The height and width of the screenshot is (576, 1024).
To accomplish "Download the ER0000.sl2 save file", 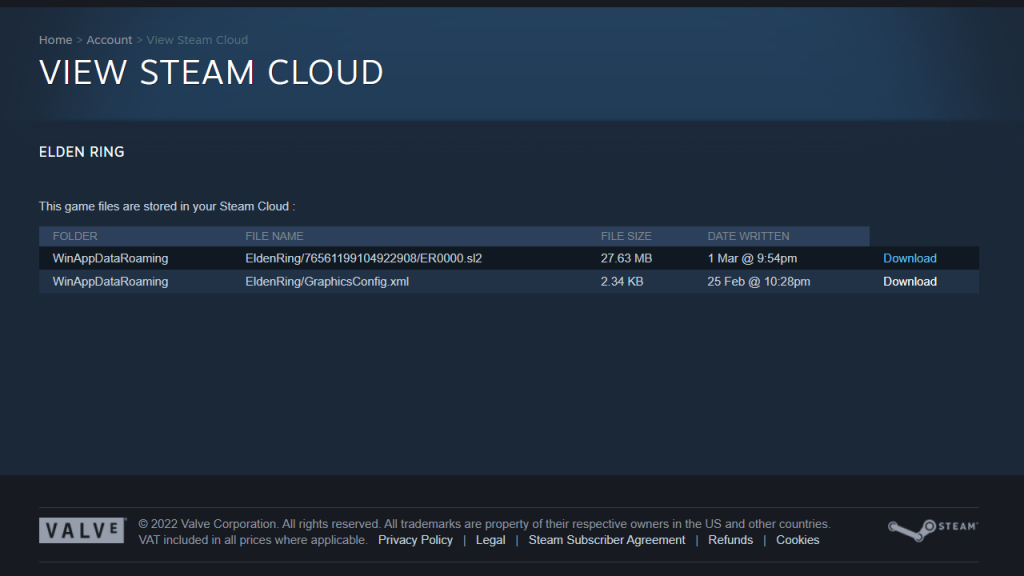I will pyautogui.click(x=910, y=258).
